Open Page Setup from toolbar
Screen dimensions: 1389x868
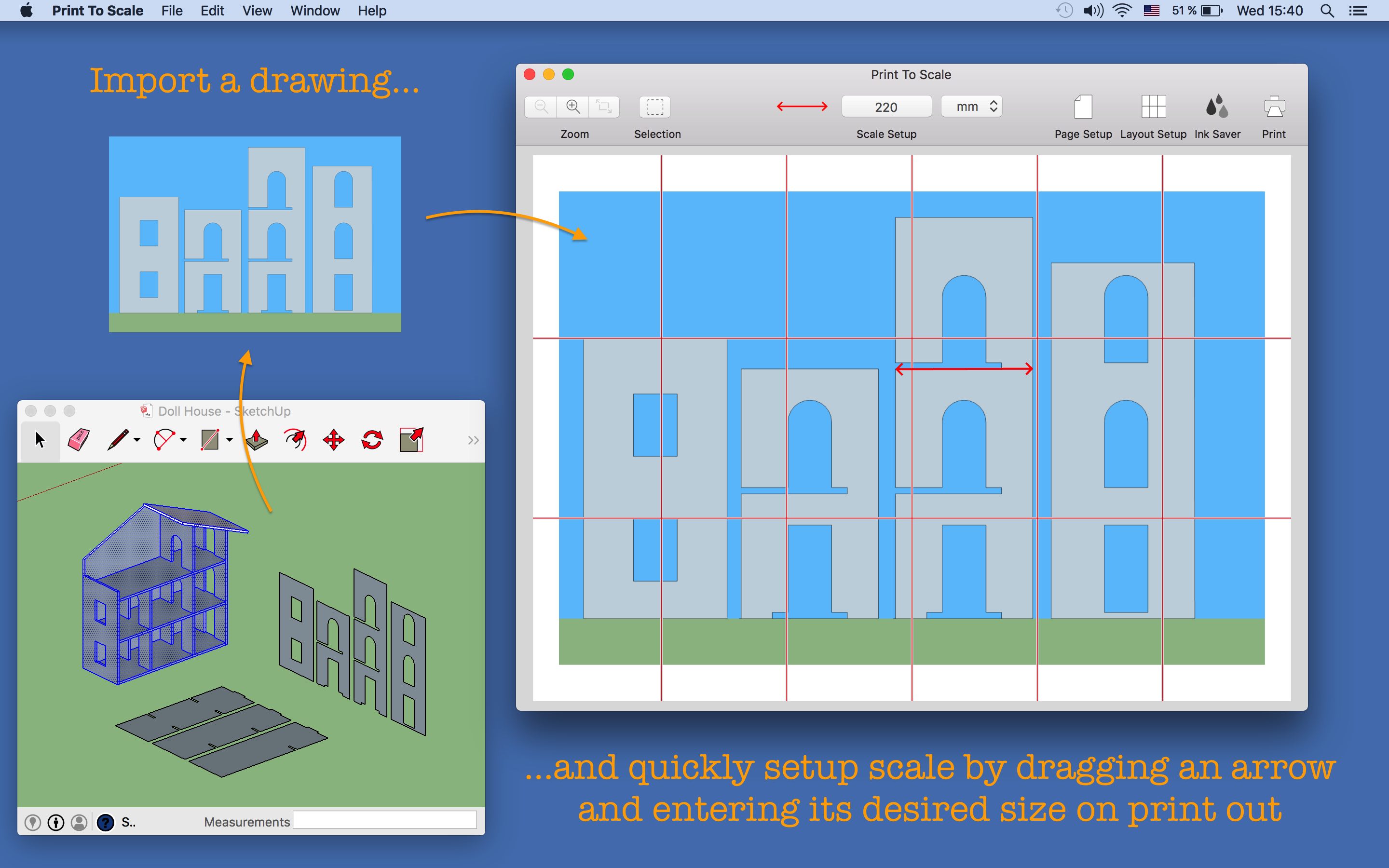point(1082,107)
